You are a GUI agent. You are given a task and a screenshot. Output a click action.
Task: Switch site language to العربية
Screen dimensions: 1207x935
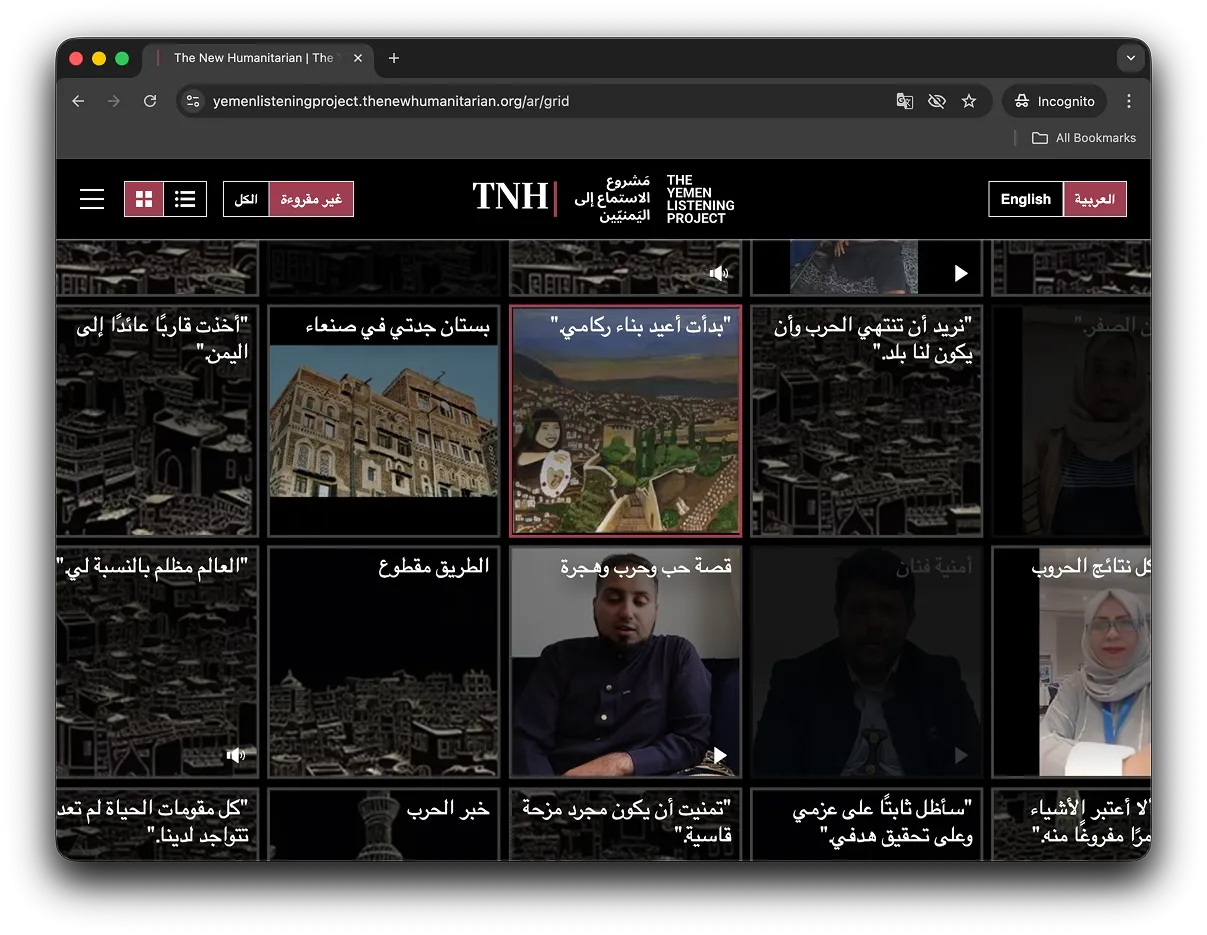point(1094,199)
